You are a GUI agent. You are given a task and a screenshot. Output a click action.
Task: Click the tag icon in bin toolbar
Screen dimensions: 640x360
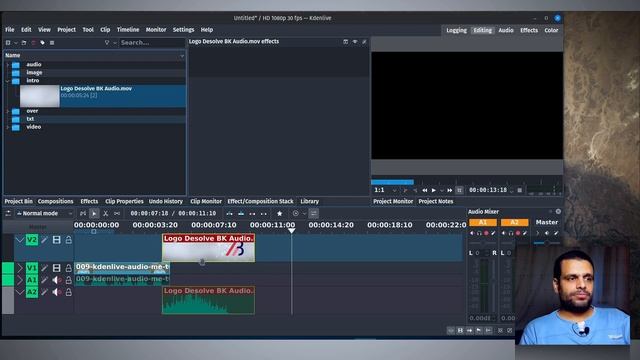(42, 42)
